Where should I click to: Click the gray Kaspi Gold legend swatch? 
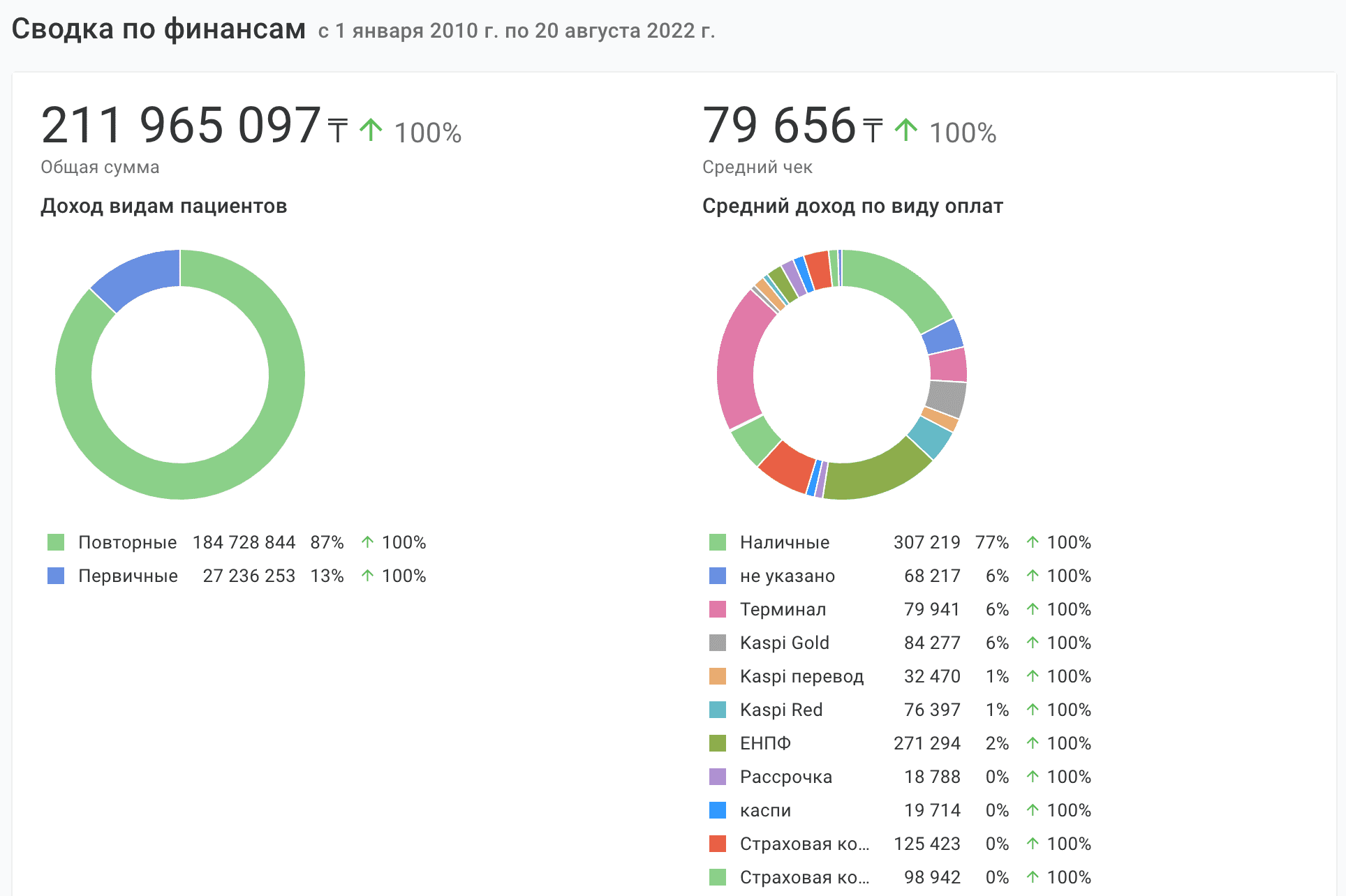tap(717, 643)
